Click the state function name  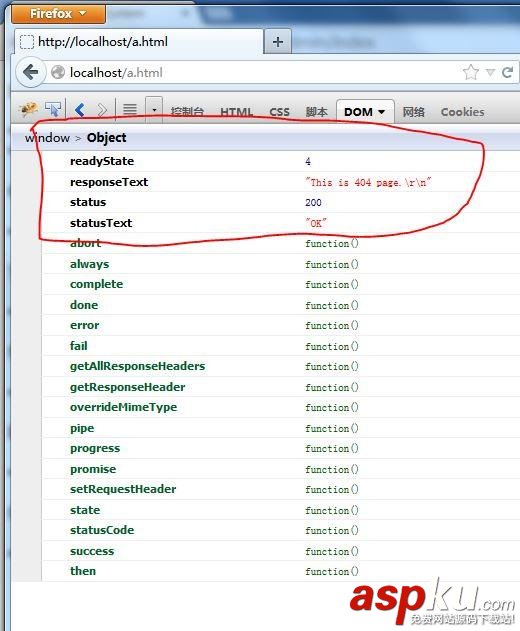[x=85, y=510]
